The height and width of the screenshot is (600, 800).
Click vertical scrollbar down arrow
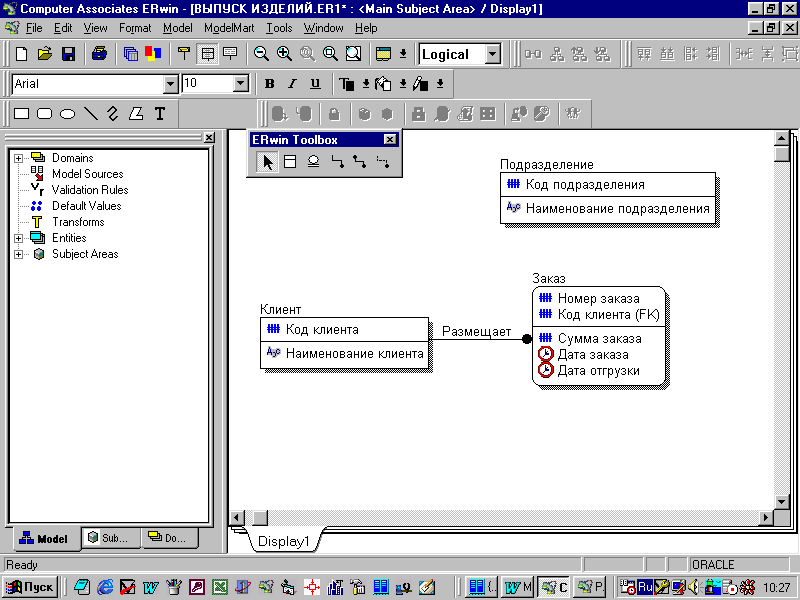click(782, 502)
